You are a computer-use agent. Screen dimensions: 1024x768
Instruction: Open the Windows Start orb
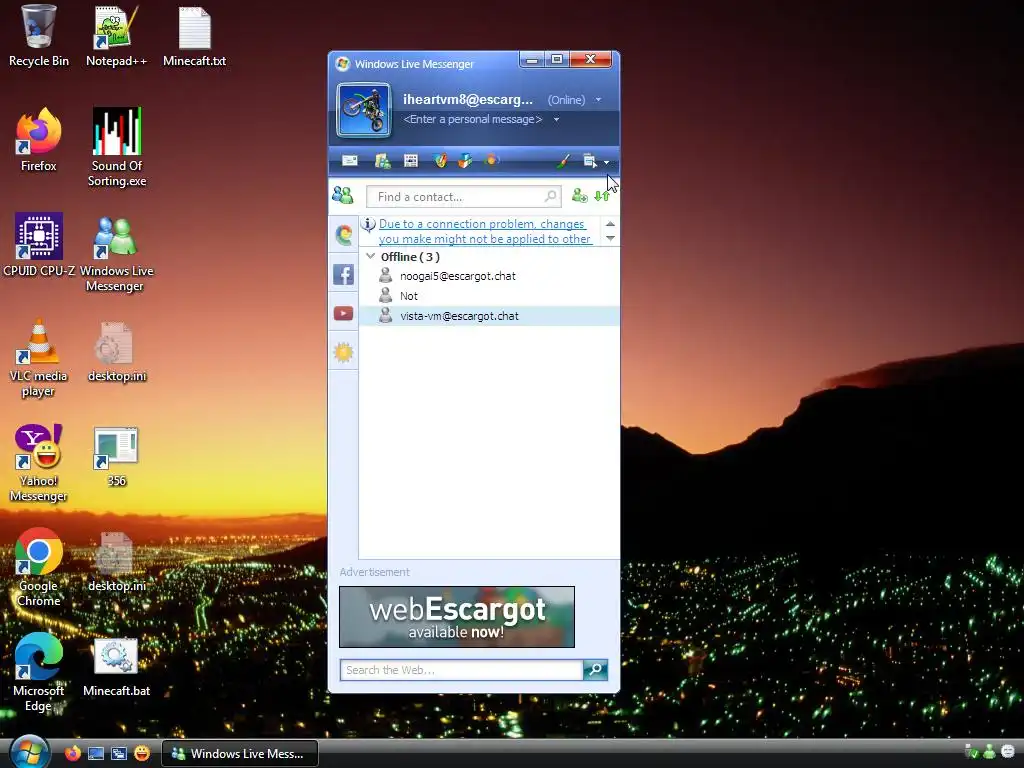pos(29,752)
